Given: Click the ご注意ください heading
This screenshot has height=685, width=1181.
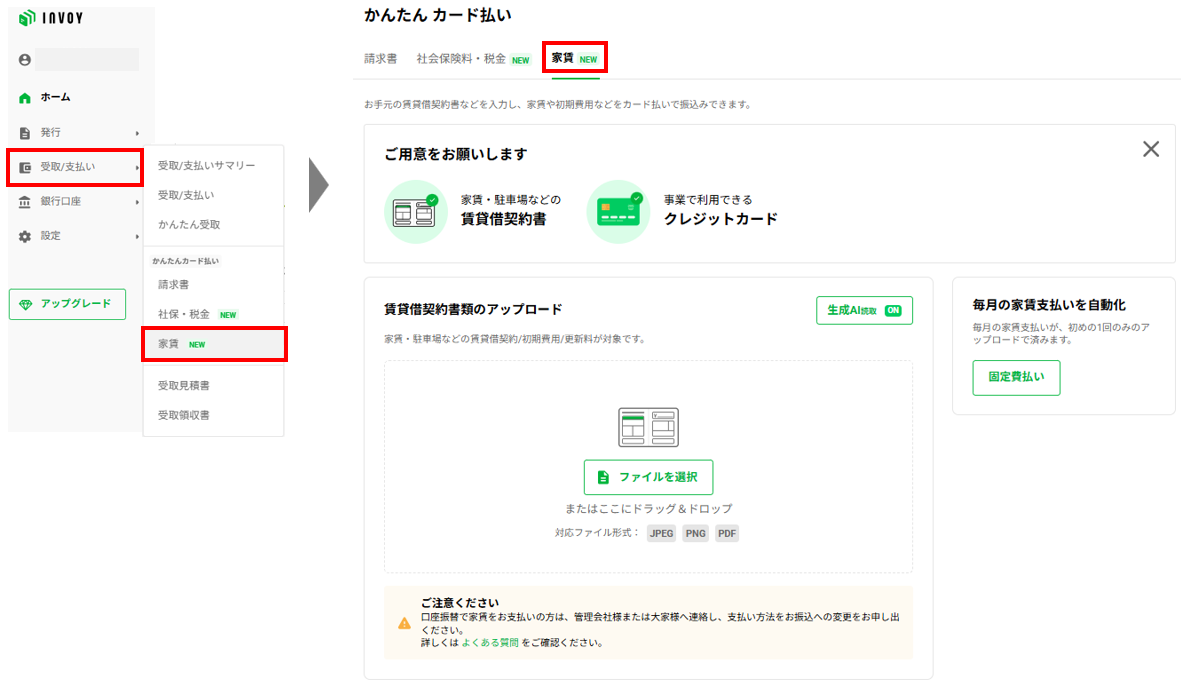Looking at the screenshot, I should point(460,603).
